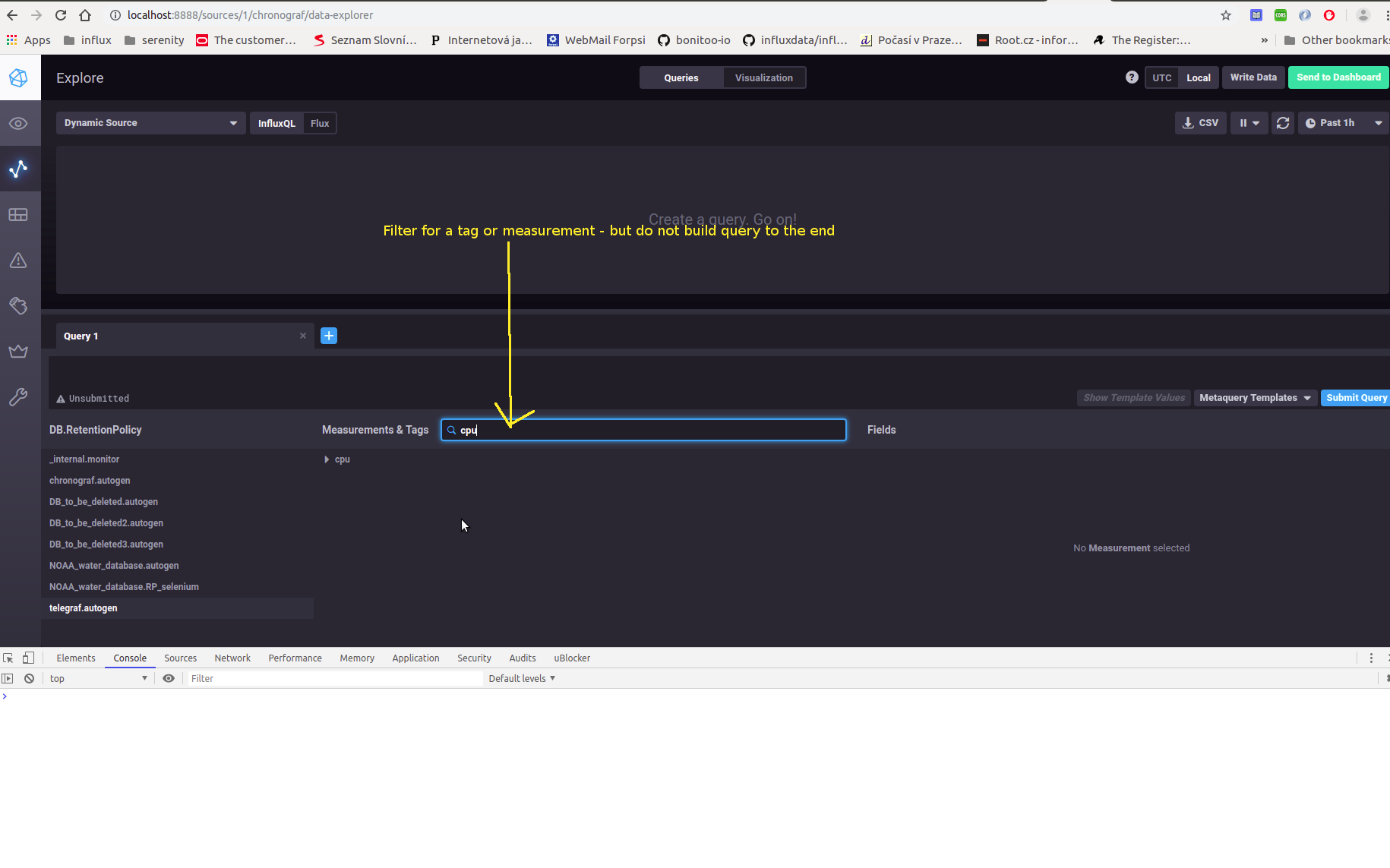Click the Chronograf logo at the top left

coord(19,77)
